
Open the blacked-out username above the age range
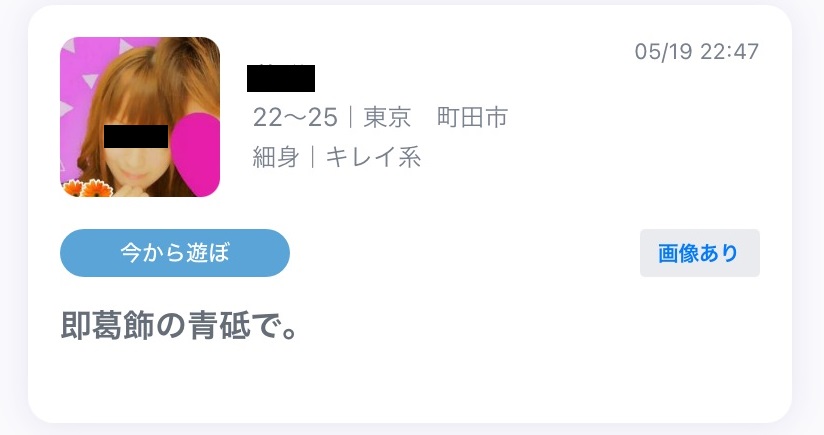point(281,78)
